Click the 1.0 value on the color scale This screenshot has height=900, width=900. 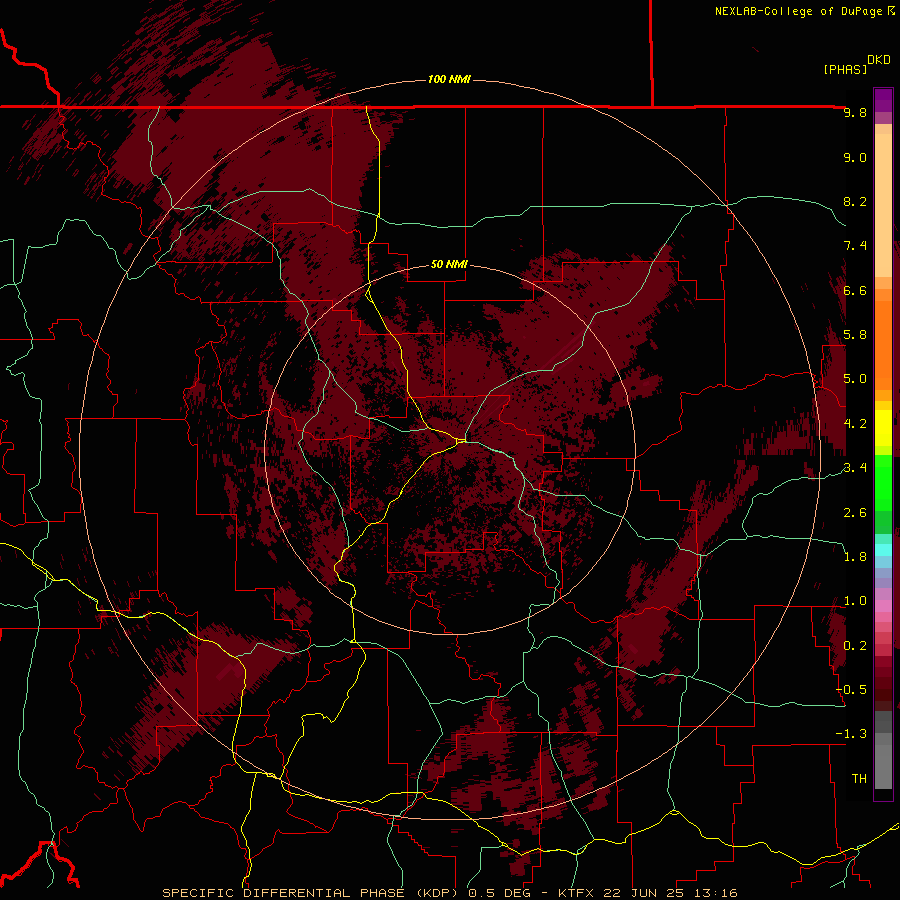[x=855, y=600]
